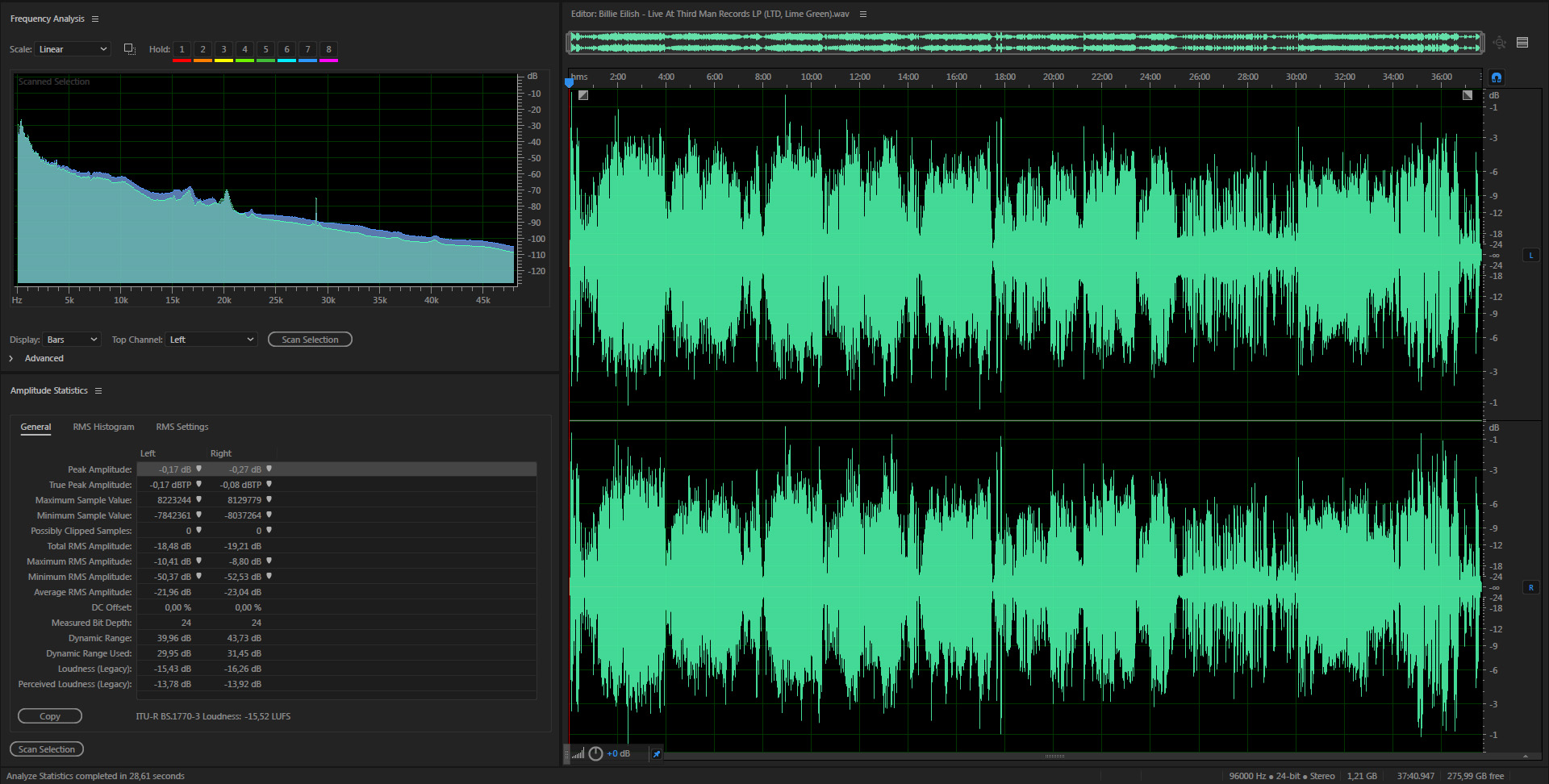The image size is (1549, 784).
Task: Jump to Left Minimum RMS Amplitude marker
Action: 198,576
